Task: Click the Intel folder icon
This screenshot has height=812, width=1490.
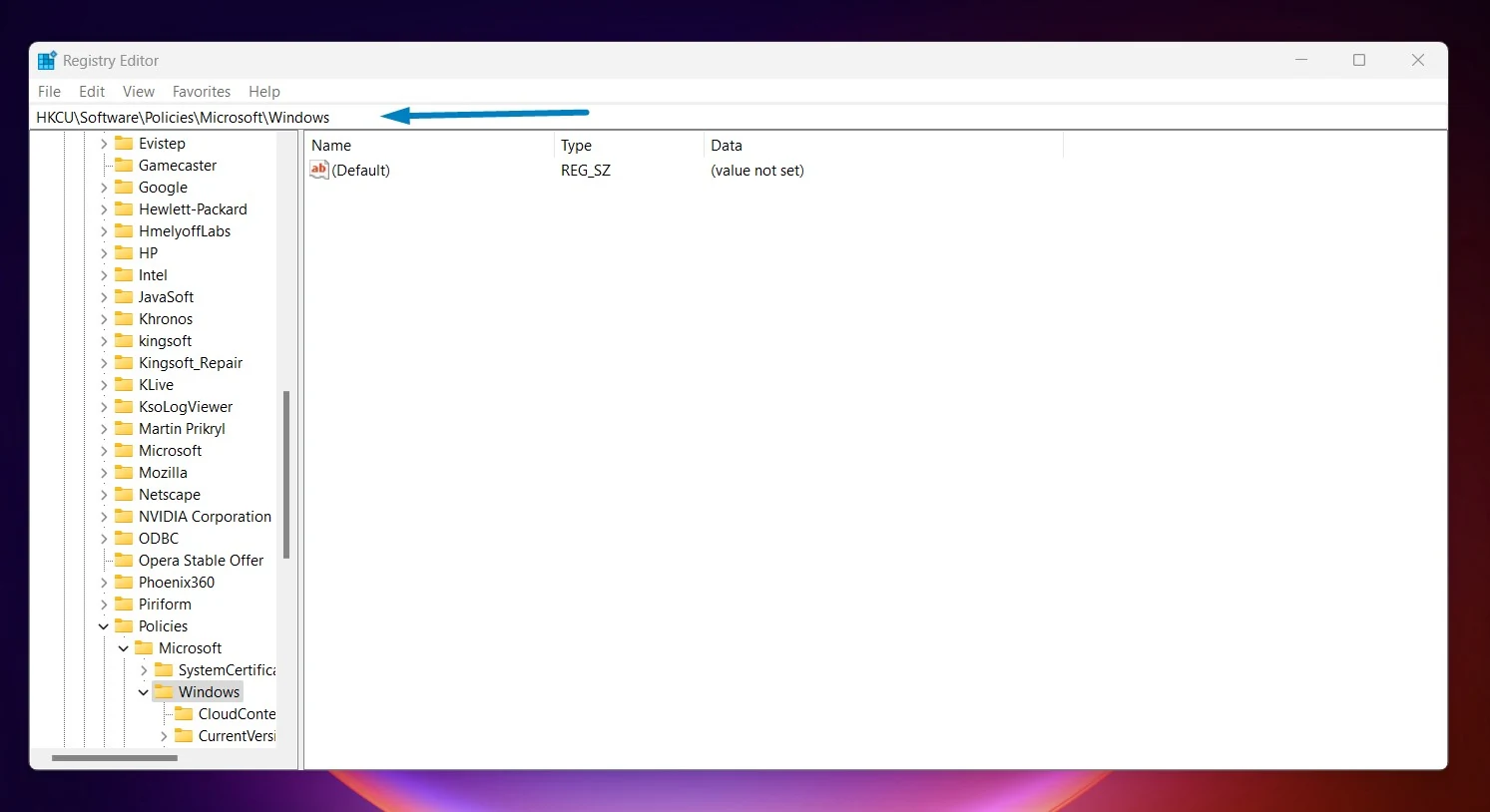Action: tap(124, 275)
